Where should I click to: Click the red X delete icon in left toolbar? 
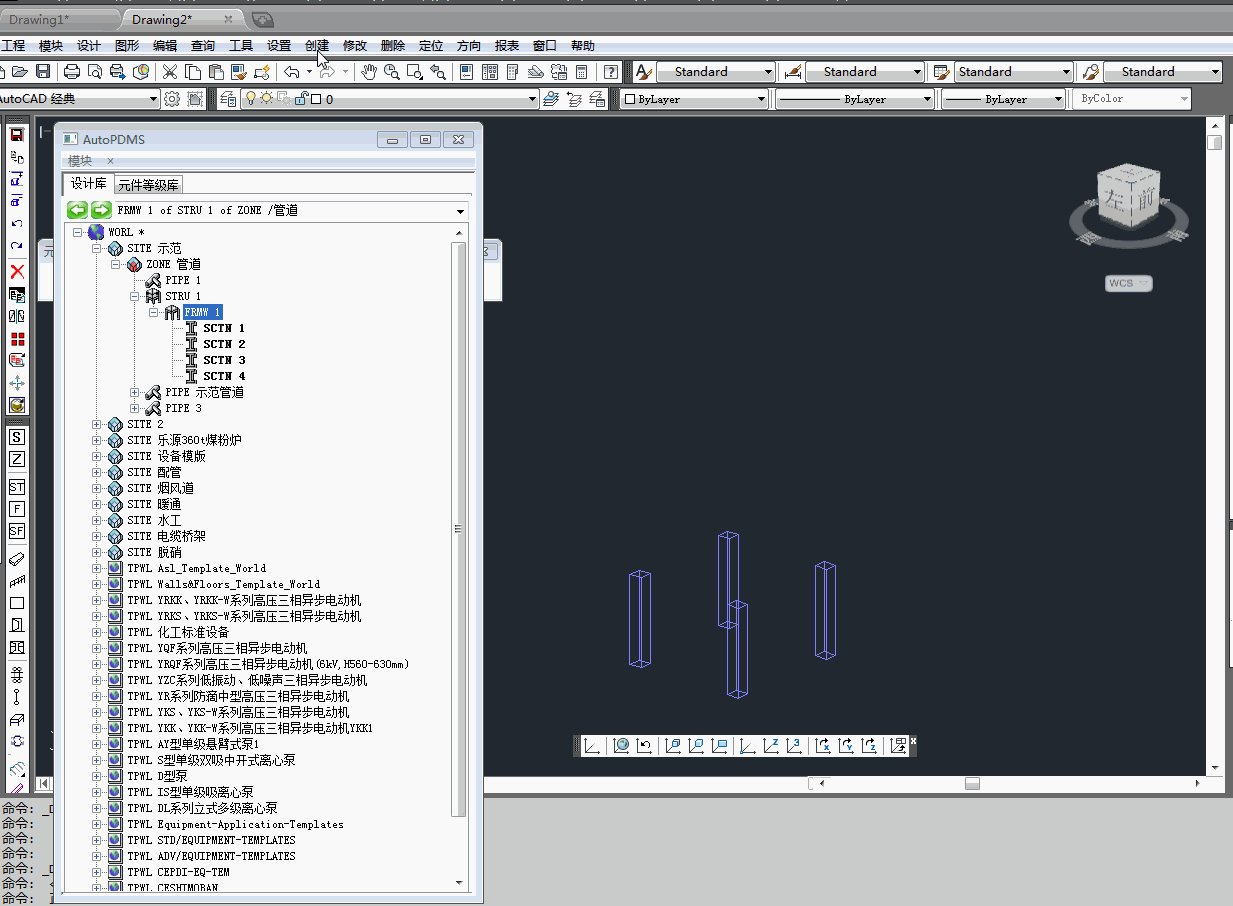point(17,272)
